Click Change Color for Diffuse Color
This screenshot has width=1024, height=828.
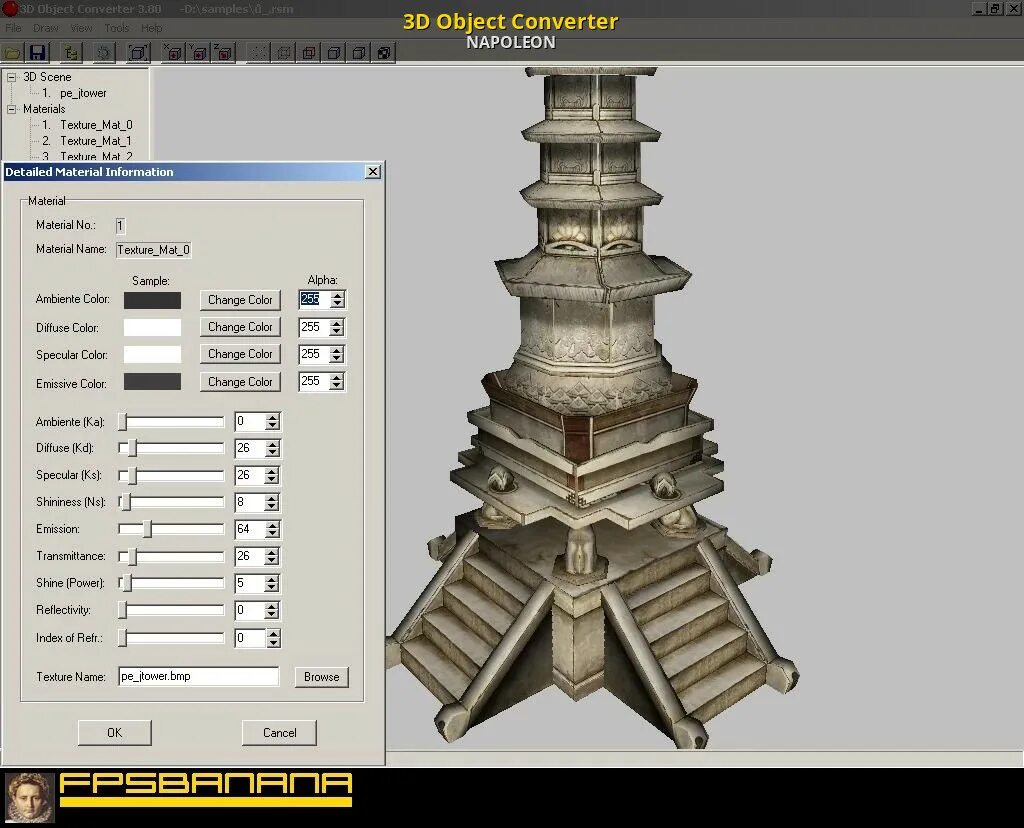click(x=240, y=326)
